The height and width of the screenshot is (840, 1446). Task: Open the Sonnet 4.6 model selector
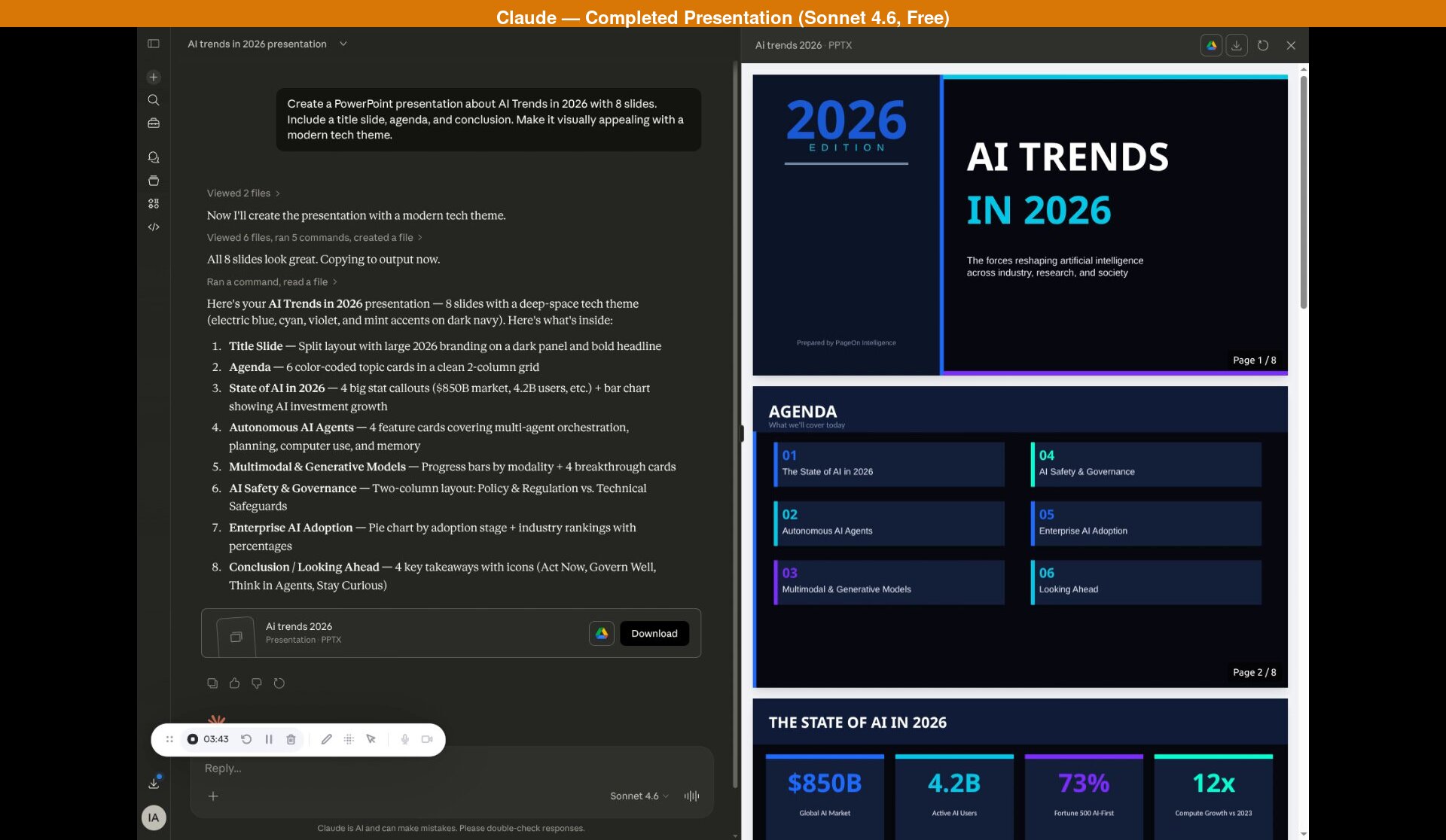click(638, 796)
